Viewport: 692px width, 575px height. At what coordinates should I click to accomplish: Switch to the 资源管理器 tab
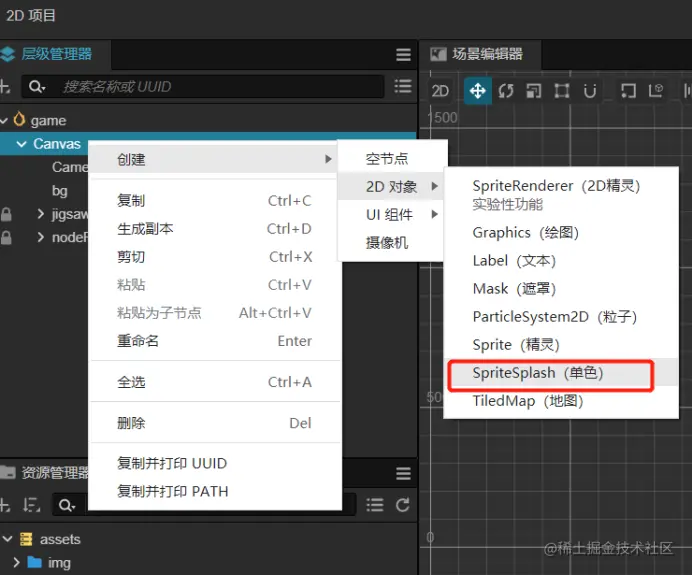point(44,473)
